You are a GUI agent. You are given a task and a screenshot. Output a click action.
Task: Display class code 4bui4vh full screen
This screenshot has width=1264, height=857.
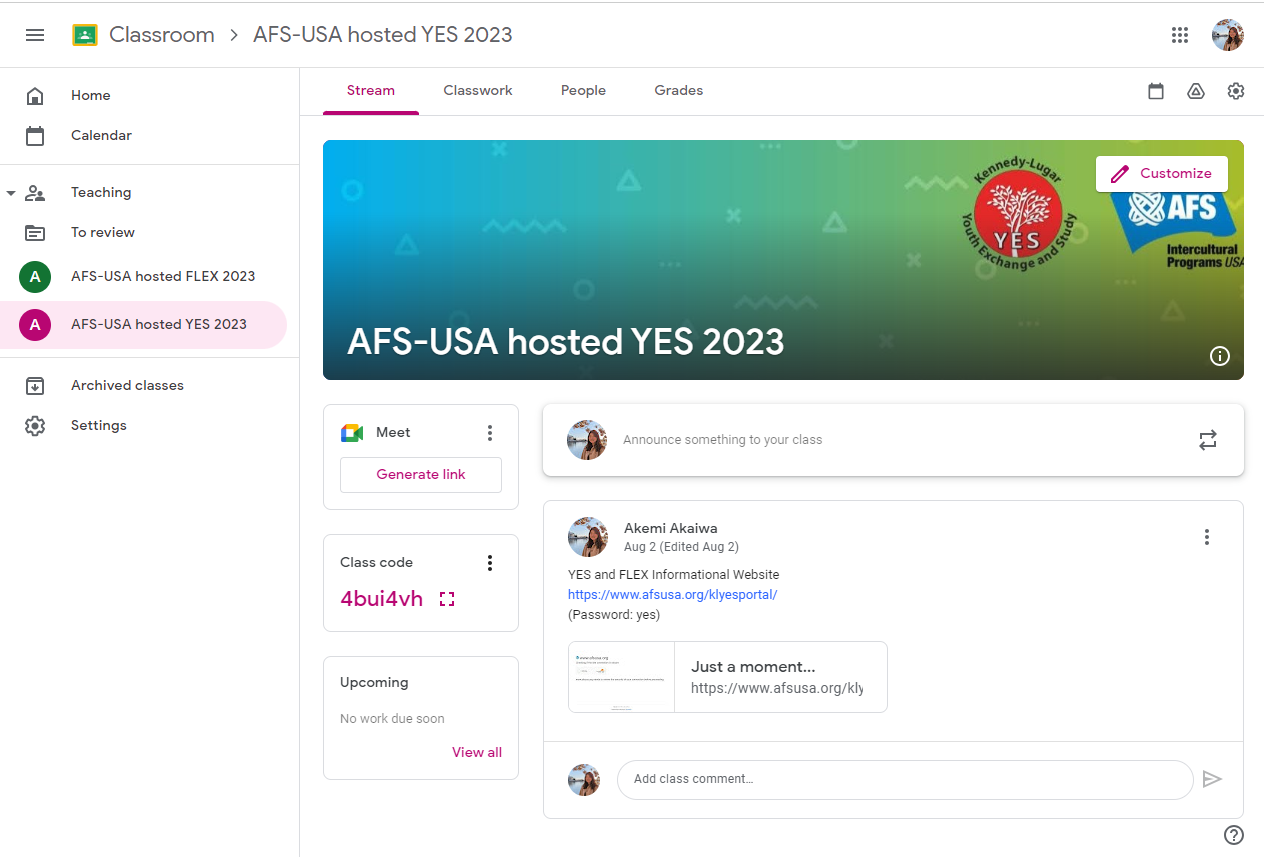coord(447,599)
